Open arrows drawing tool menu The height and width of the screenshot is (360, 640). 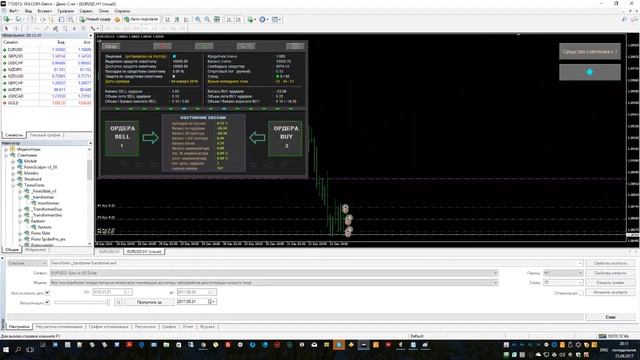coord(94,28)
